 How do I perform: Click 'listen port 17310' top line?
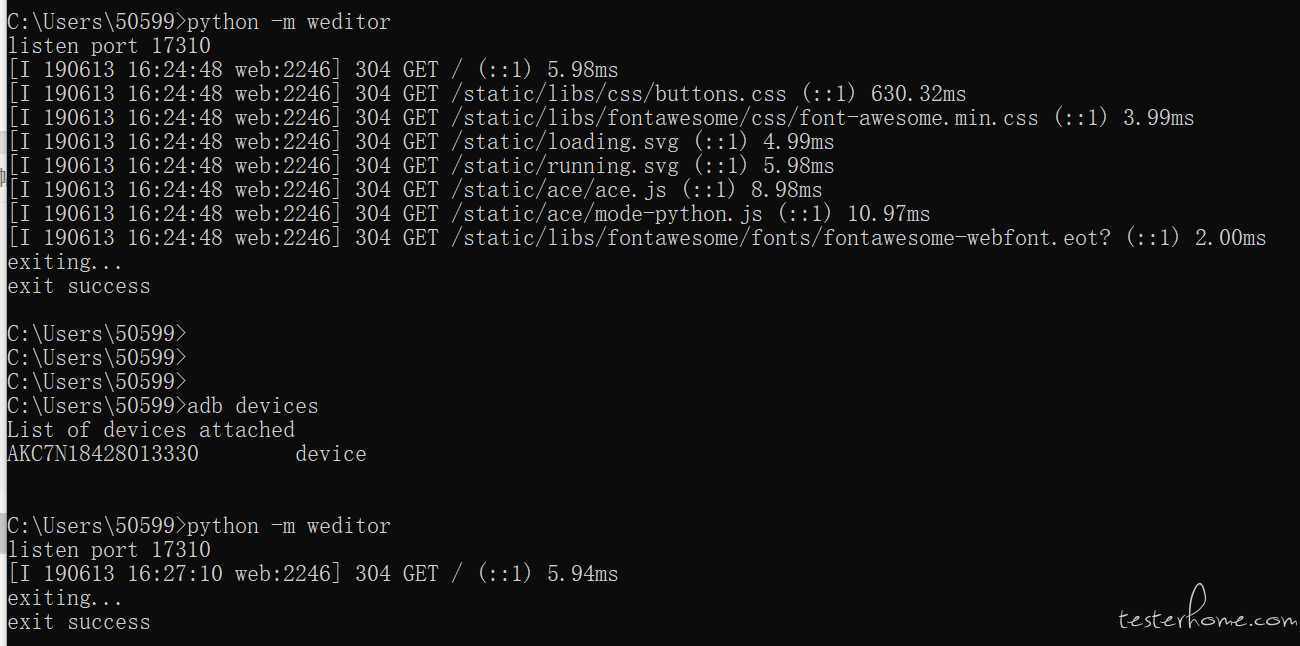pos(109,45)
